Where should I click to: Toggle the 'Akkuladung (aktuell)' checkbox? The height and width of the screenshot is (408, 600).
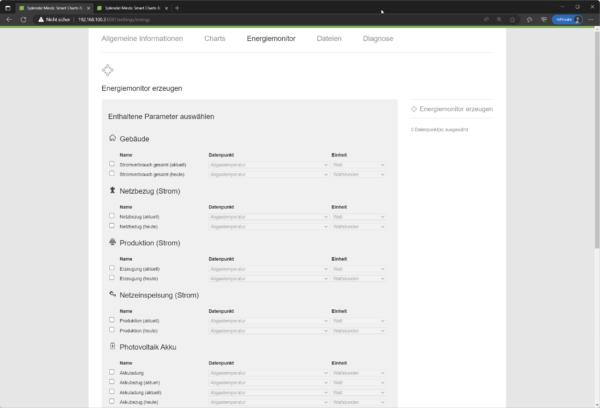click(112, 392)
